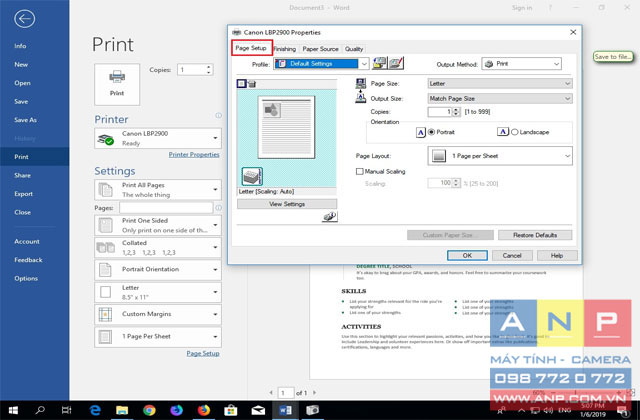Screen dimensions: 640x420
Task: Open Windows Start menu
Action: (x=13, y=410)
